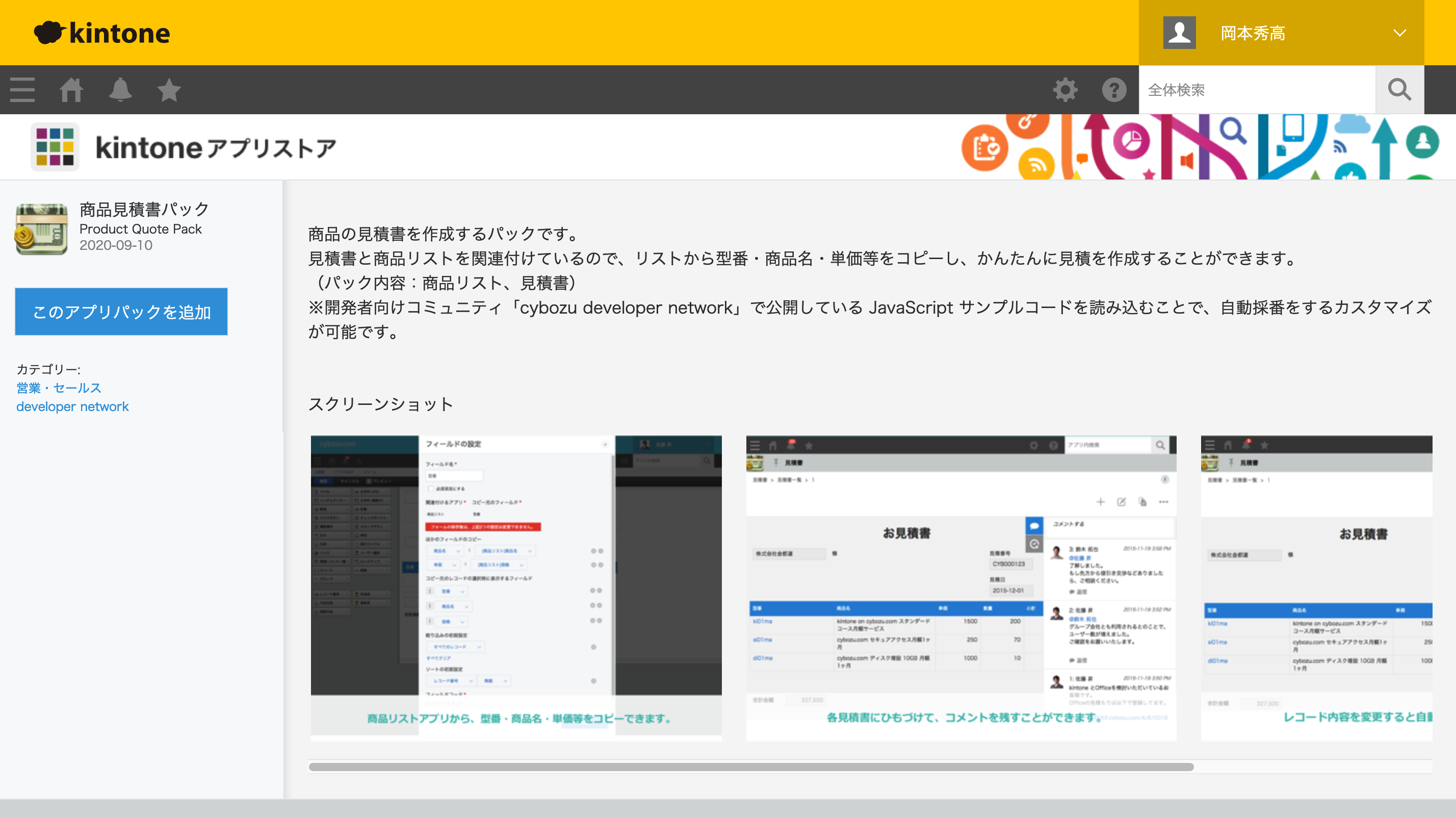Click the kintone アプリストア grid icon
The image size is (1456, 817).
point(55,146)
